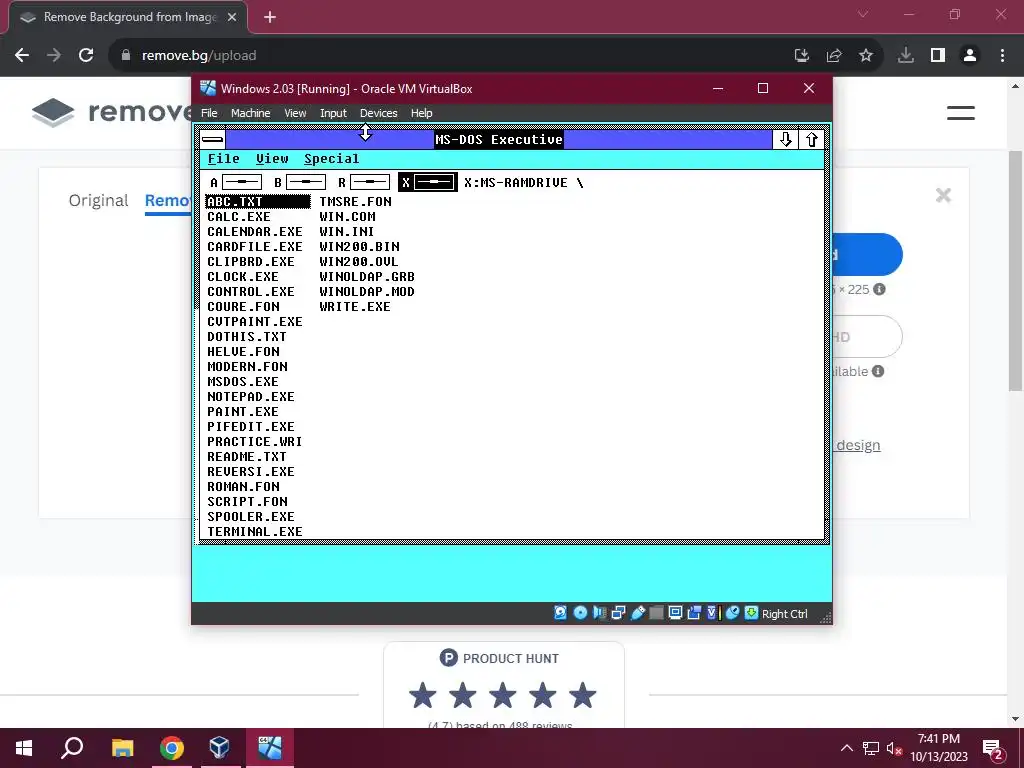Open Windows taskbar search
This screenshot has height=768, width=1024.
click(x=72, y=748)
